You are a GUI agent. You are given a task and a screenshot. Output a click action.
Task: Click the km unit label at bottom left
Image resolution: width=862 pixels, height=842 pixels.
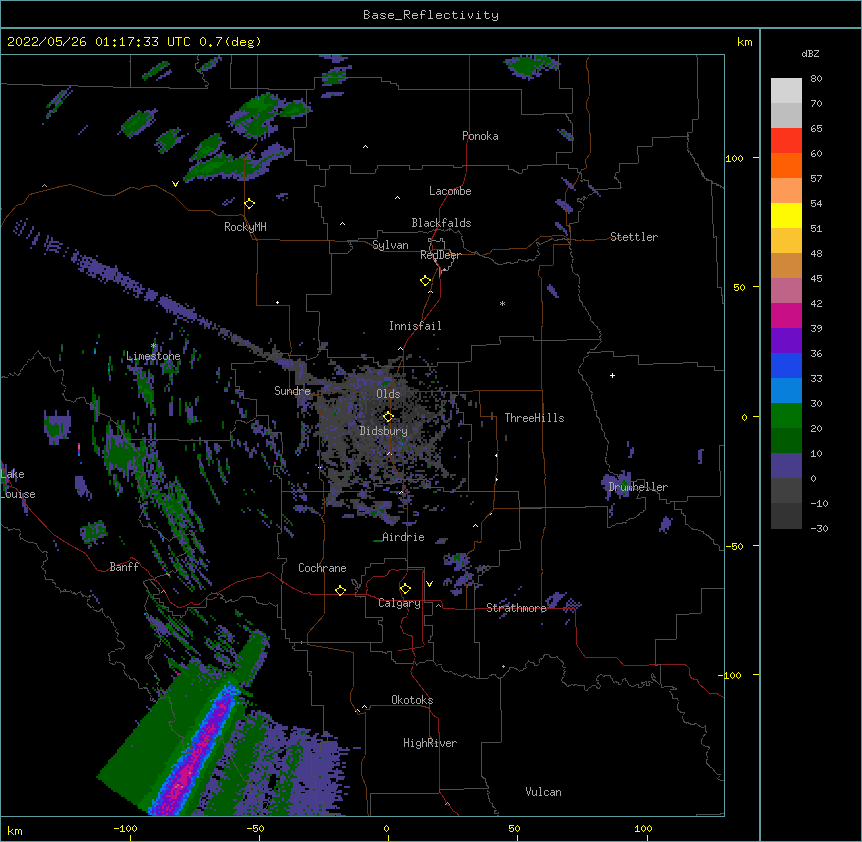point(15,830)
